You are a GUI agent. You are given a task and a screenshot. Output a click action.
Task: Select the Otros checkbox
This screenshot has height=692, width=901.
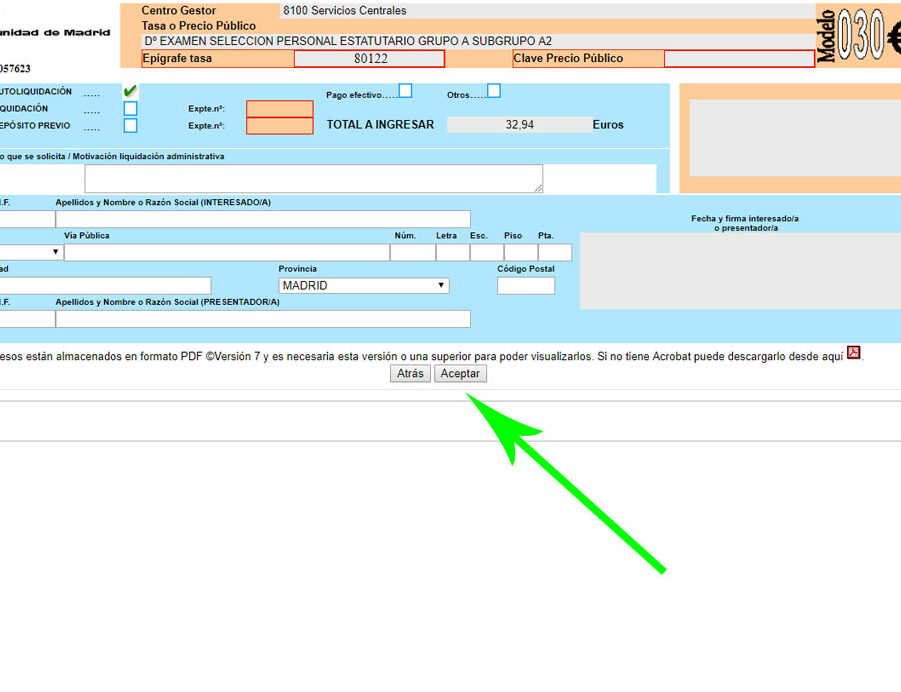(493, 91)
